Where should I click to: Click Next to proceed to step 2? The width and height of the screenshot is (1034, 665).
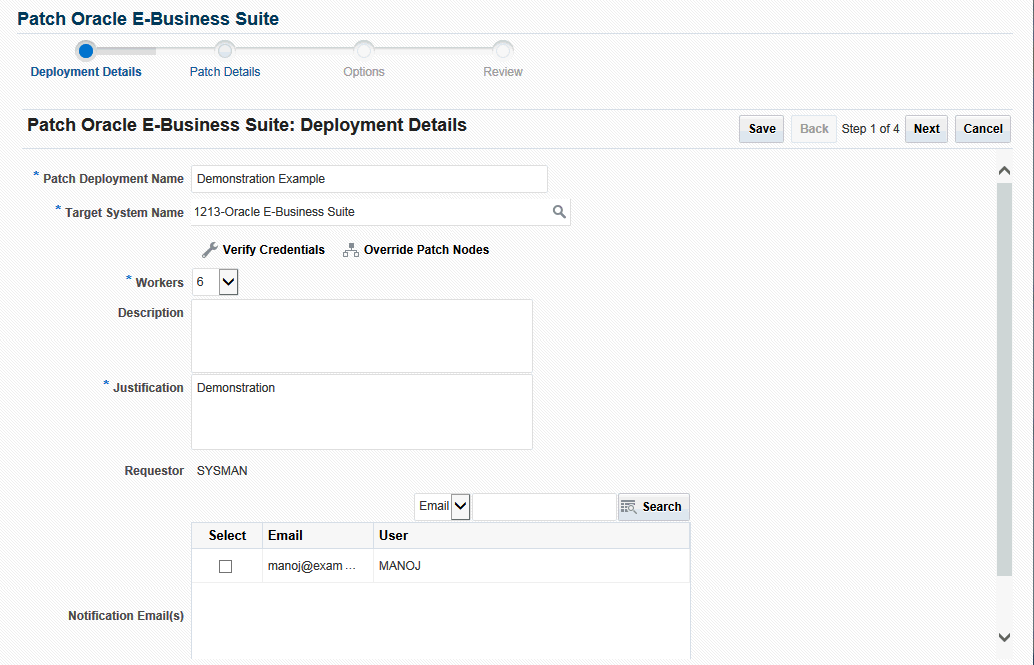927,129
